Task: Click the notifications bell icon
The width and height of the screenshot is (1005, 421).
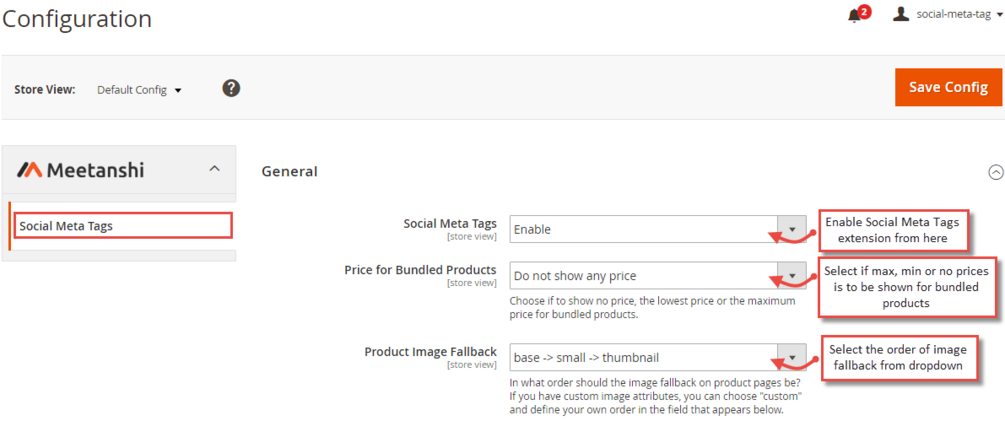Action: coord(853,16)
